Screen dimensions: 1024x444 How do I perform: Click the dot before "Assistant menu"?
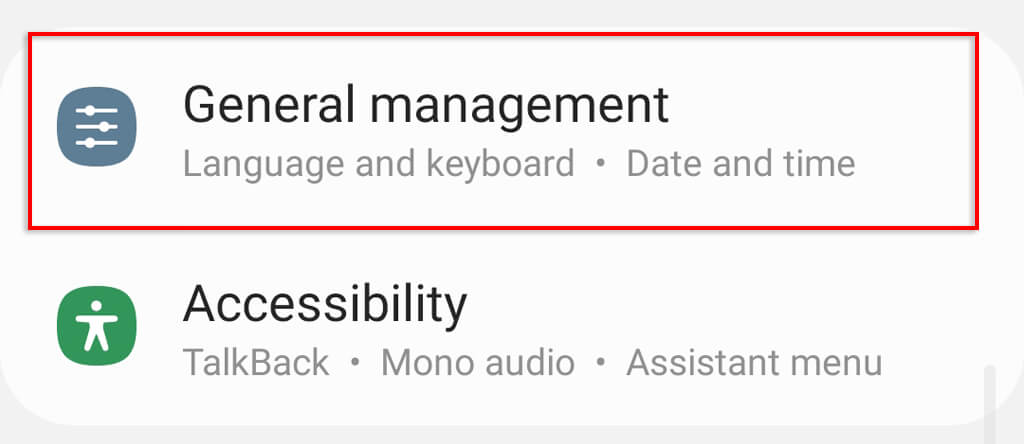pyautogui.click(x=600, y=363)
